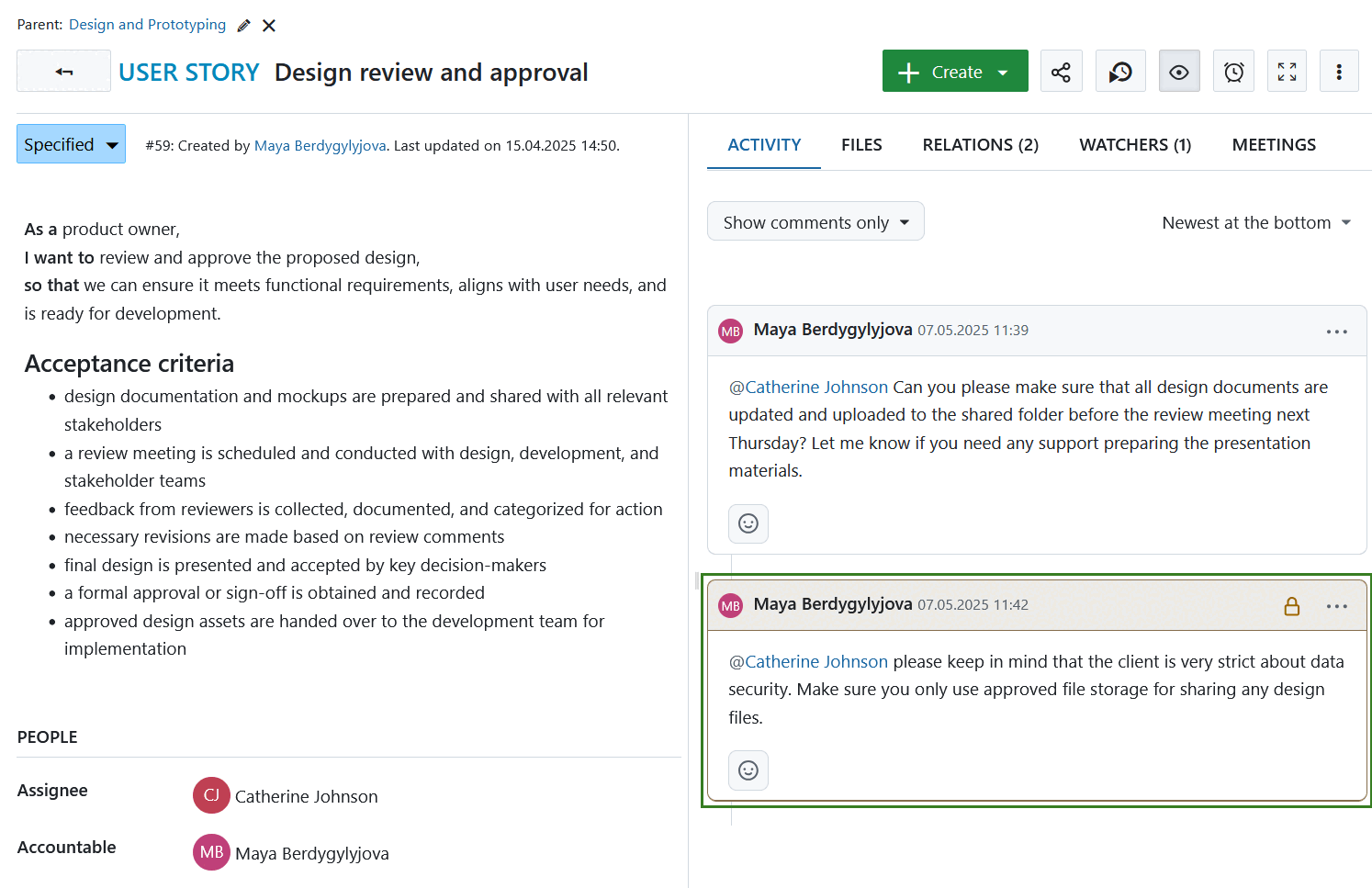Open the Show comments only filter
The height and width of the screenshot is (888, 1372).
click(815, 221)
